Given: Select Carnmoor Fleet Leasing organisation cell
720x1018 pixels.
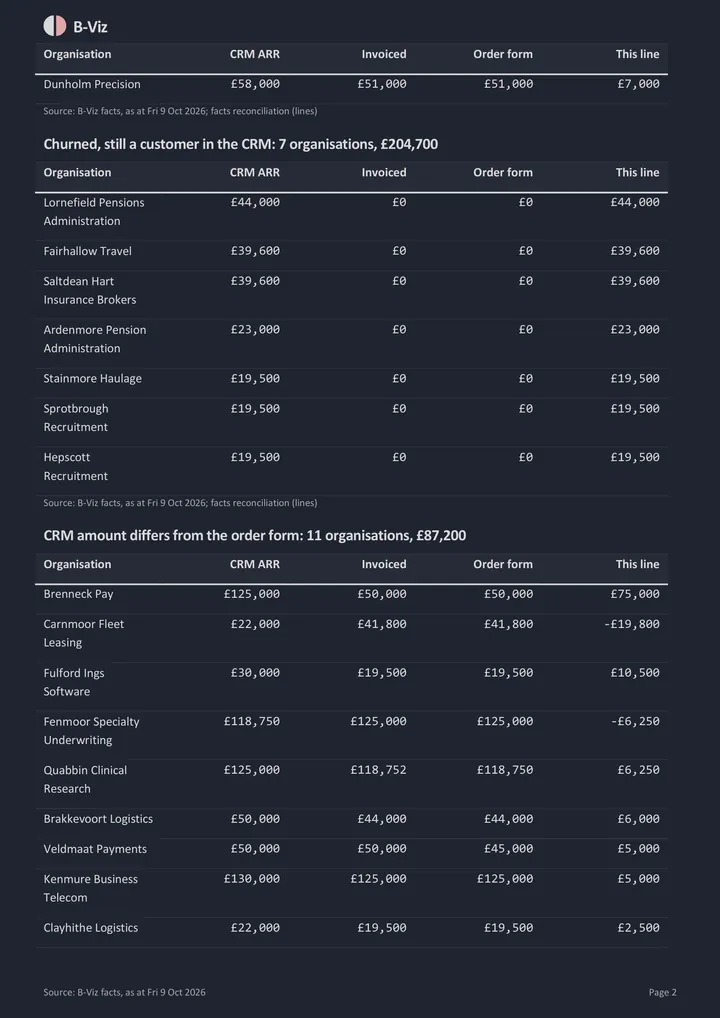Looking at the screenshot, I should coord(84,633).
